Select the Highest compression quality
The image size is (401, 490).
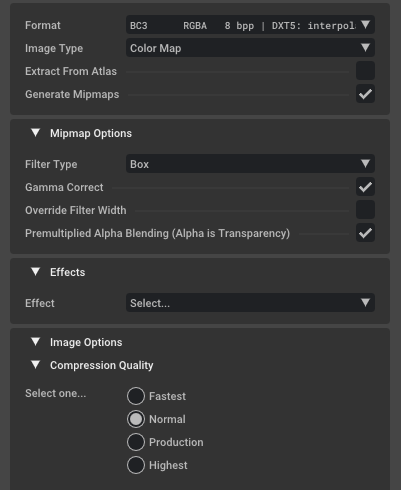(x=136, y=465)
